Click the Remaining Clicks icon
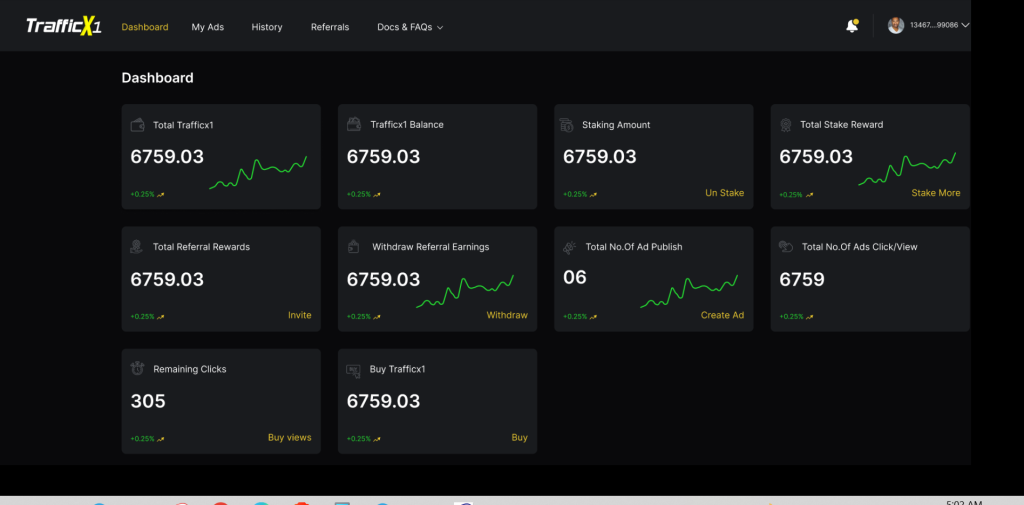This screenshot has height=505, width=1024. (x=138, y=369)
